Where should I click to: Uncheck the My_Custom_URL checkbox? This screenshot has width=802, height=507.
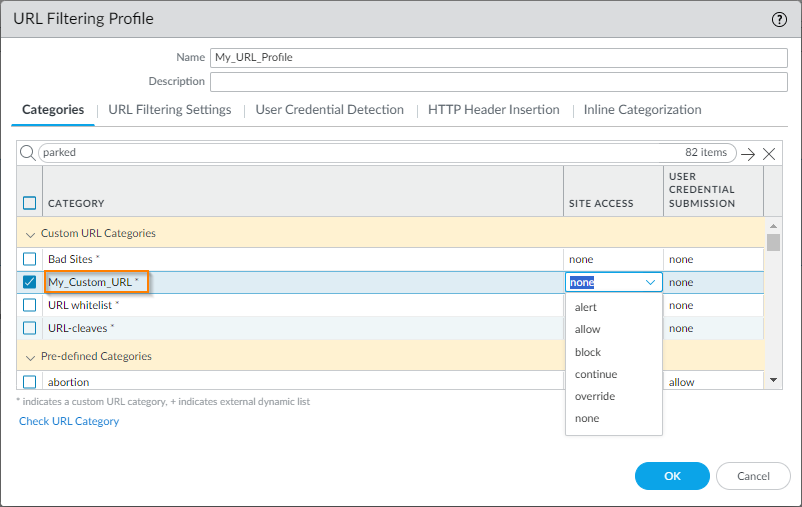coord(30,282)
